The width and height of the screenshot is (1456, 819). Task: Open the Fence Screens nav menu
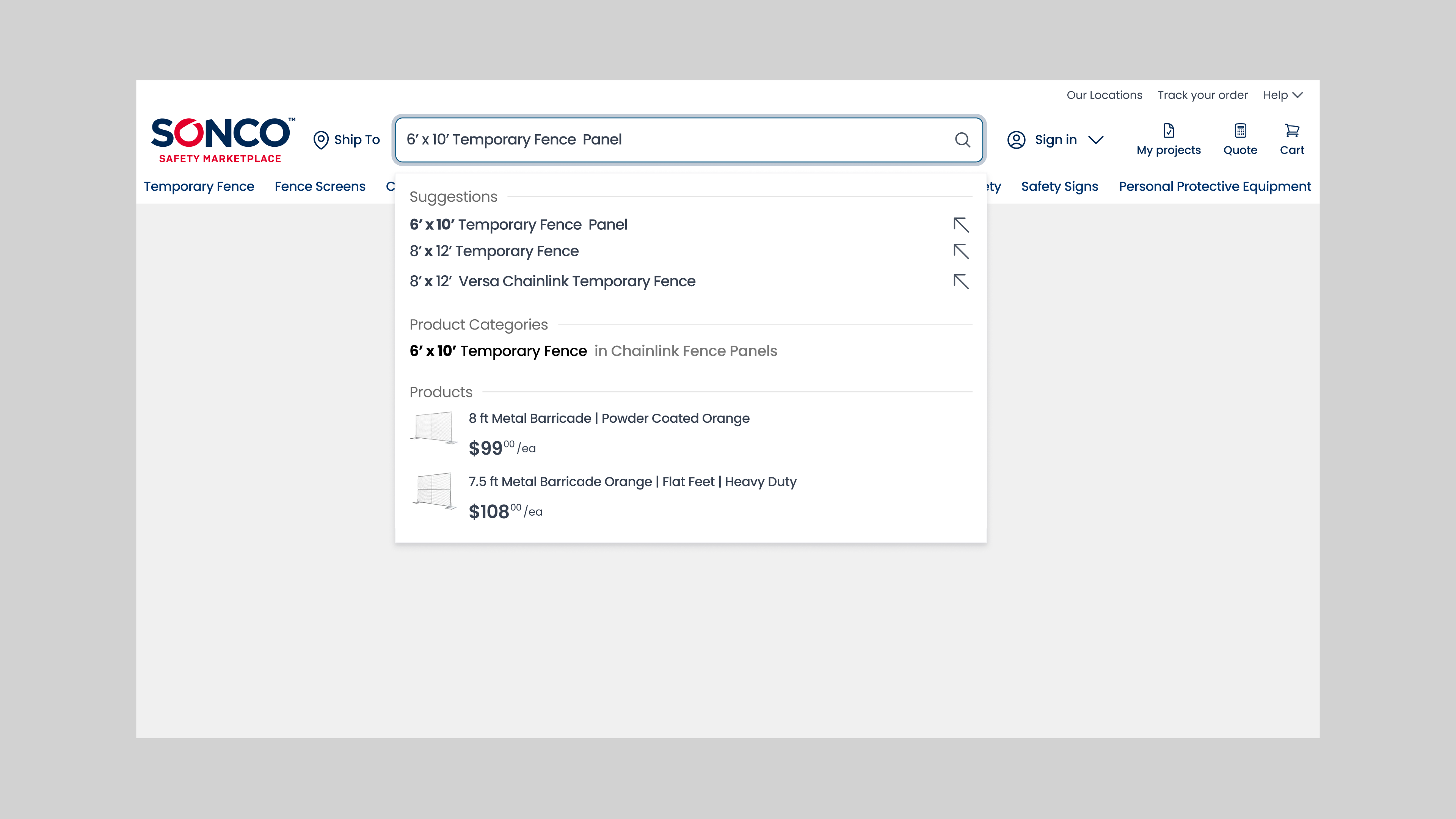click(320, 187)
